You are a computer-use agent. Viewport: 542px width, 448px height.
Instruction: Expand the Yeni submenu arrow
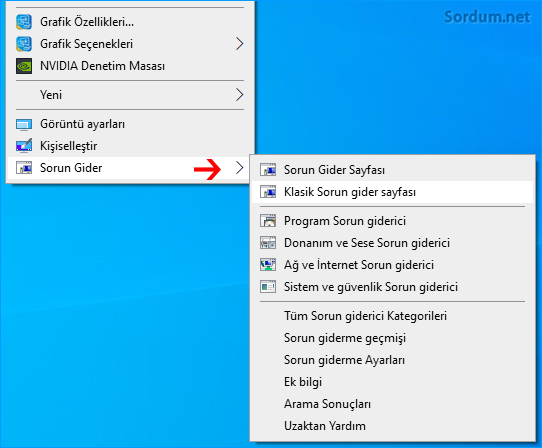click(x=240, y=95)
